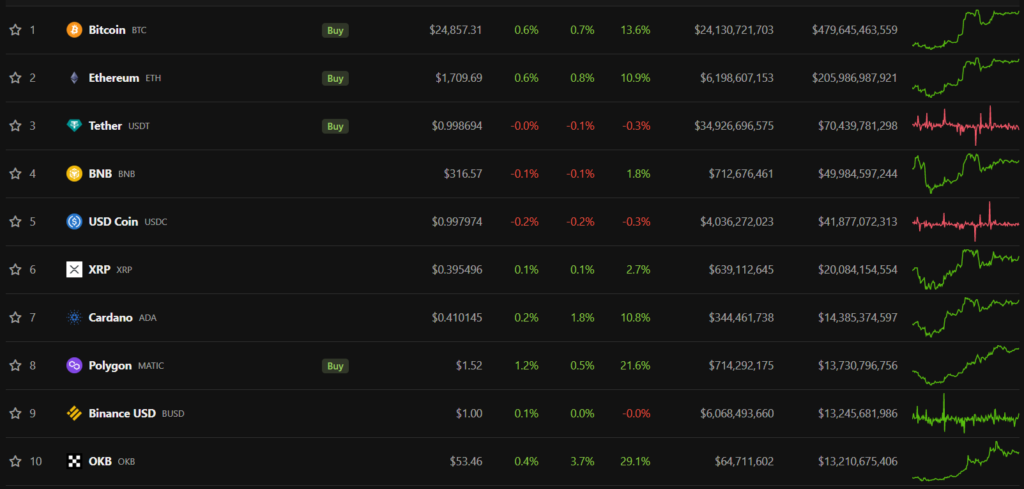The image size is (1024, 489).
Task: Open the Binance USD coin page link
Action: 121,413
